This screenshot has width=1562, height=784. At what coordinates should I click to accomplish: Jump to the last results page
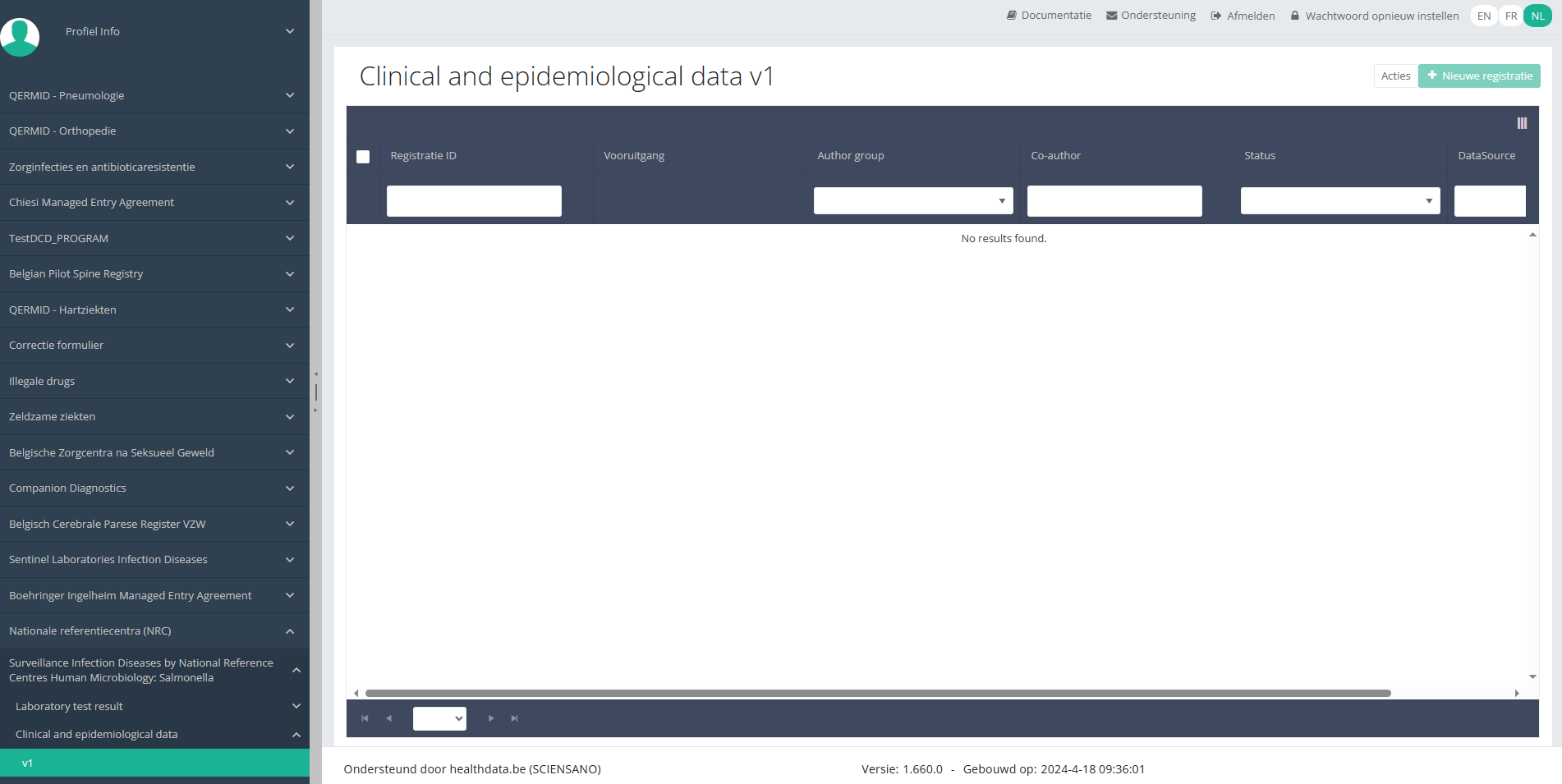point(515,718)
